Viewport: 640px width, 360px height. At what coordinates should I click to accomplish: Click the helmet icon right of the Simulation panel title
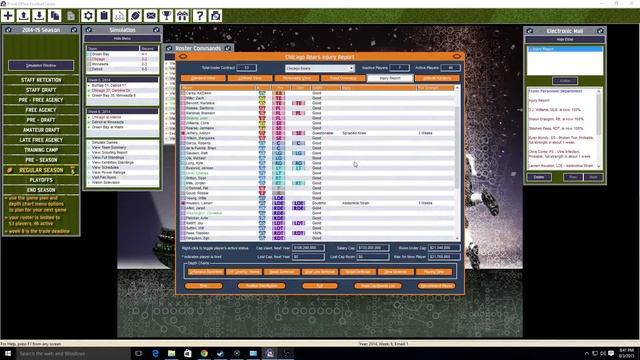pyautogui.click(x=156, y=30)
